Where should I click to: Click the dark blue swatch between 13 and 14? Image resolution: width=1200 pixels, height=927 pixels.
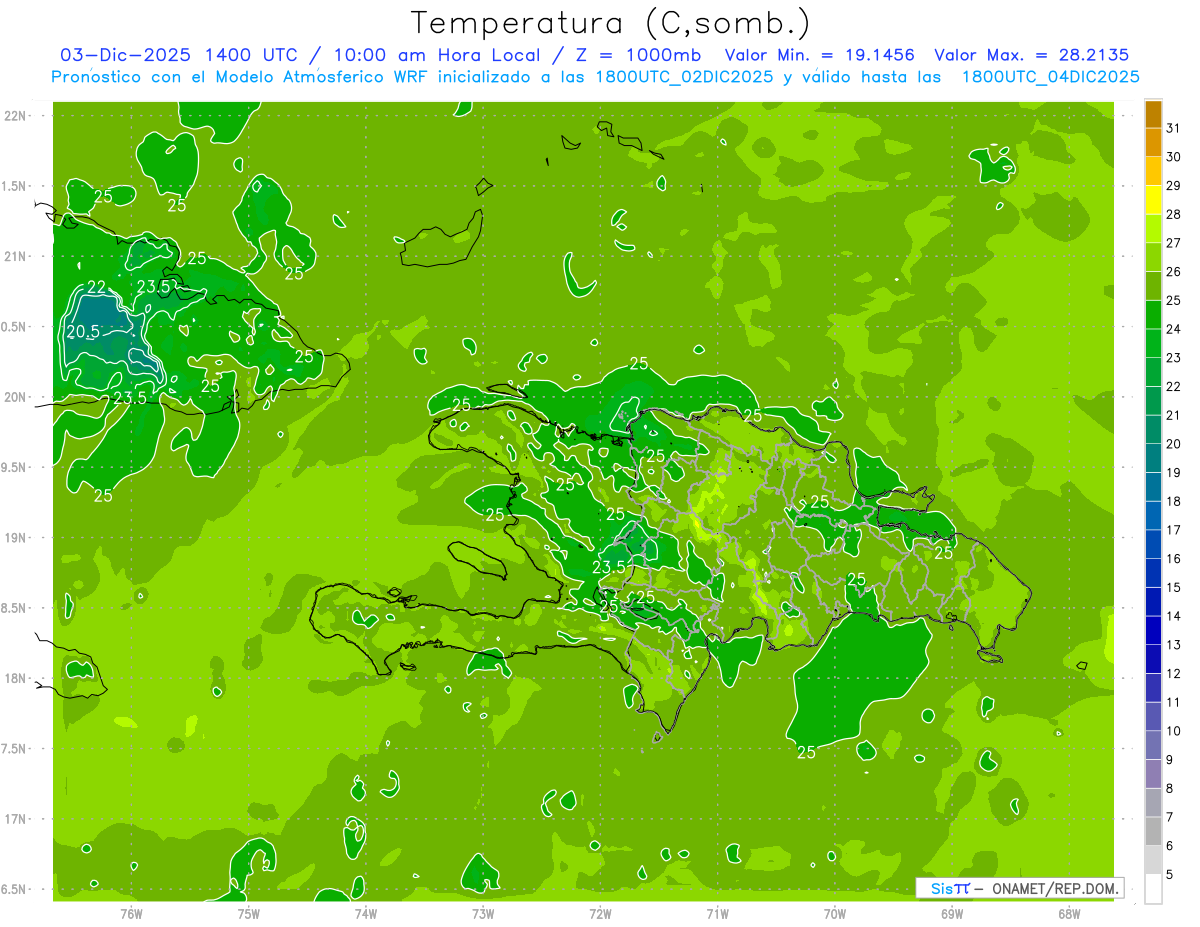(1153, 631)
